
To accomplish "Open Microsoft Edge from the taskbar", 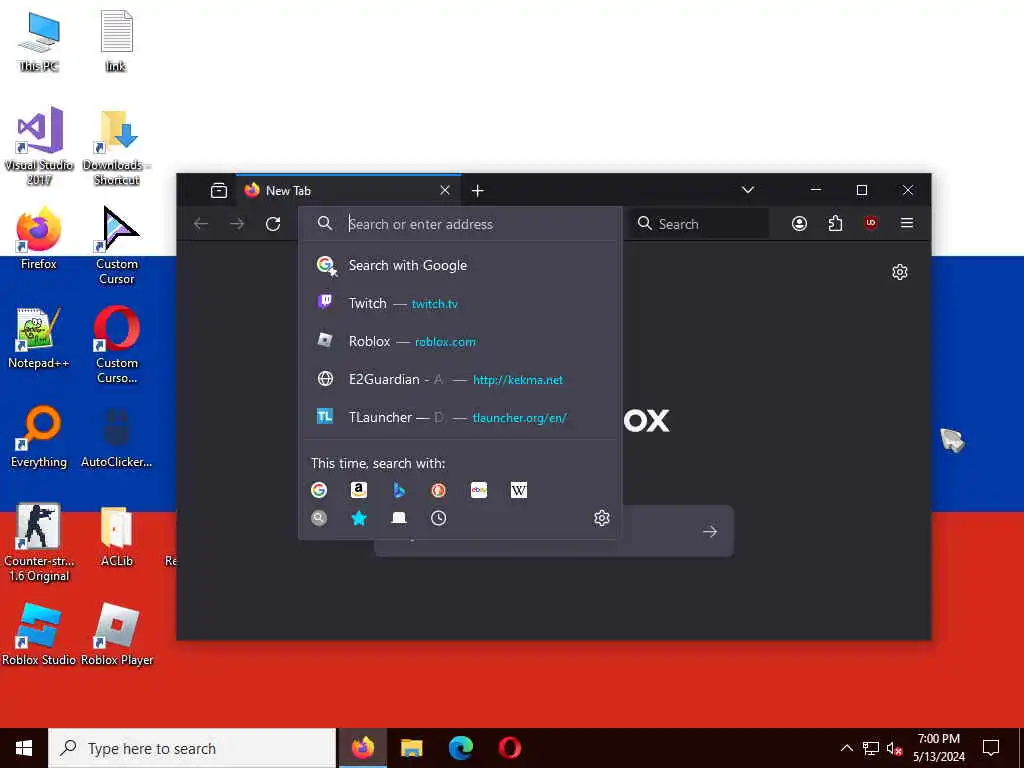I will click(x=460, y=748).
